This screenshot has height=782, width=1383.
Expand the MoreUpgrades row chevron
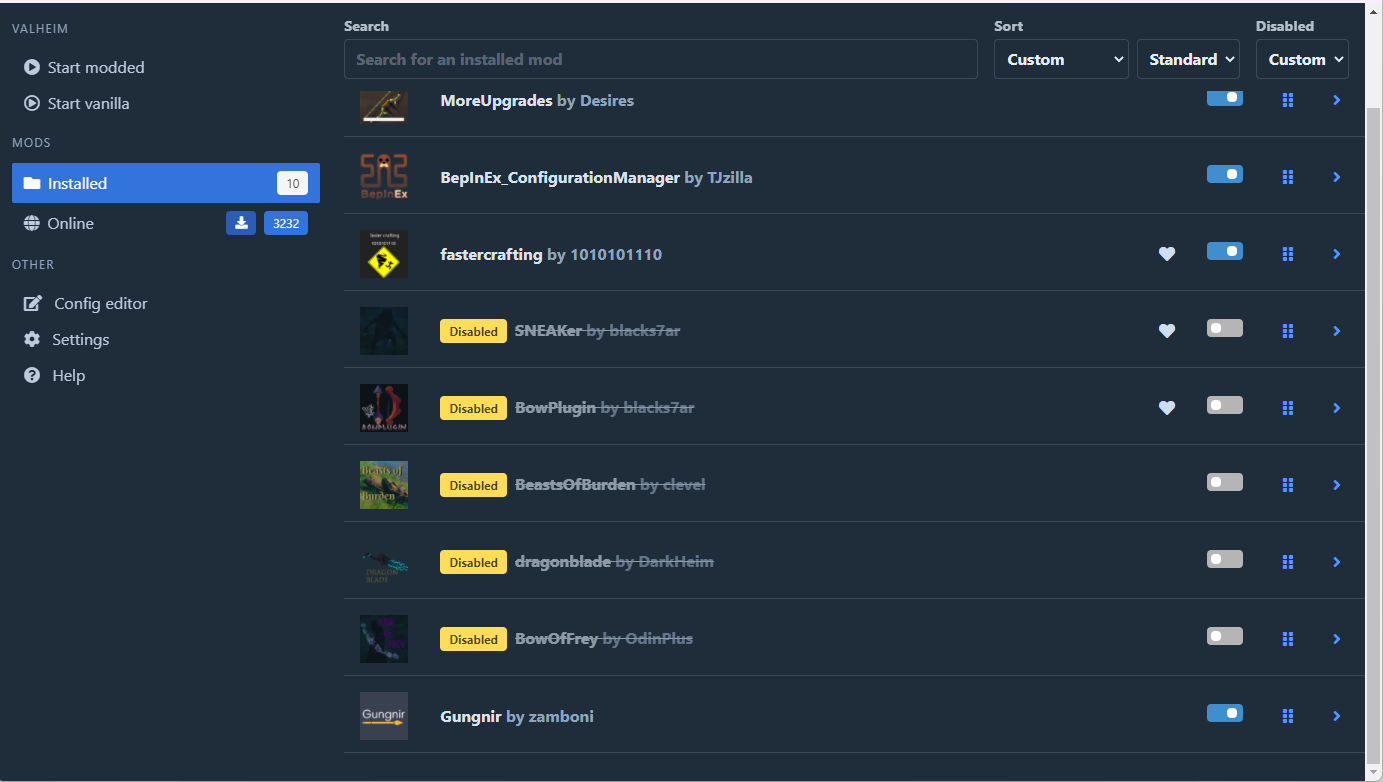coord(1337,100)
